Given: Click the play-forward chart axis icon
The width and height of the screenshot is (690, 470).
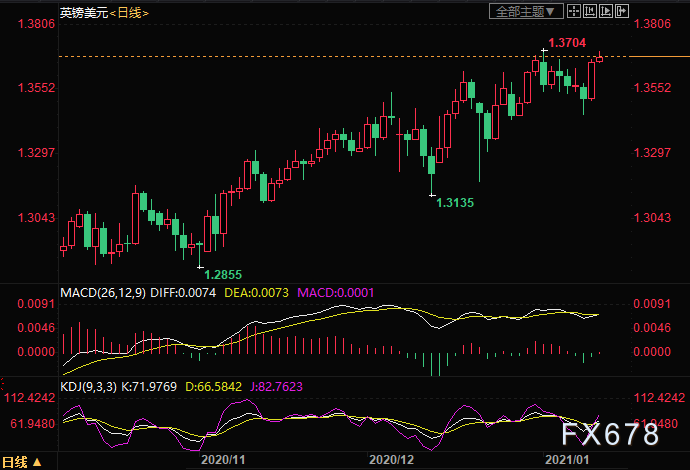Looking at the screenshot, I should [606, 11].
